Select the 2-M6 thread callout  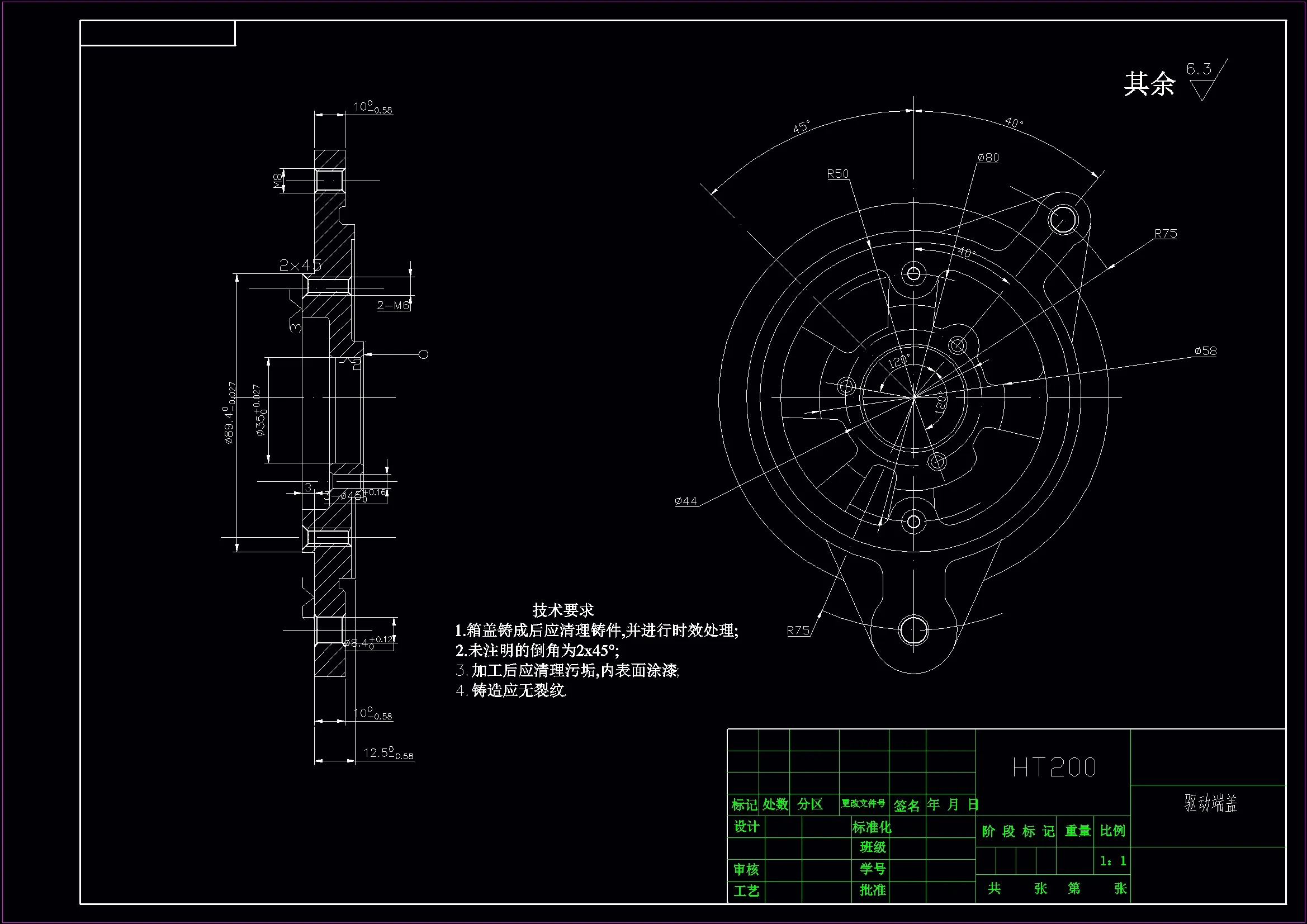click(394, 306)
